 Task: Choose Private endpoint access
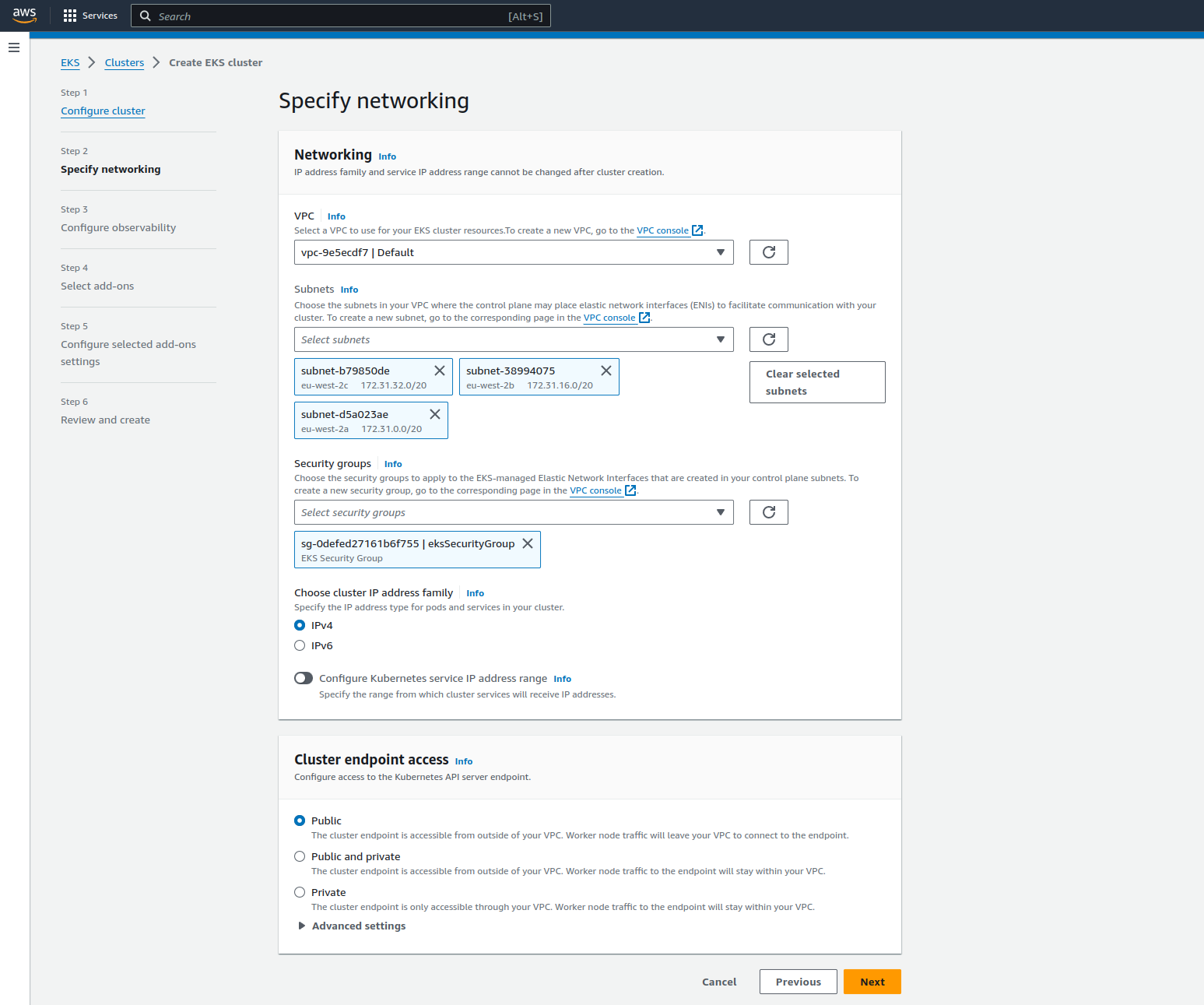(300, 892)
